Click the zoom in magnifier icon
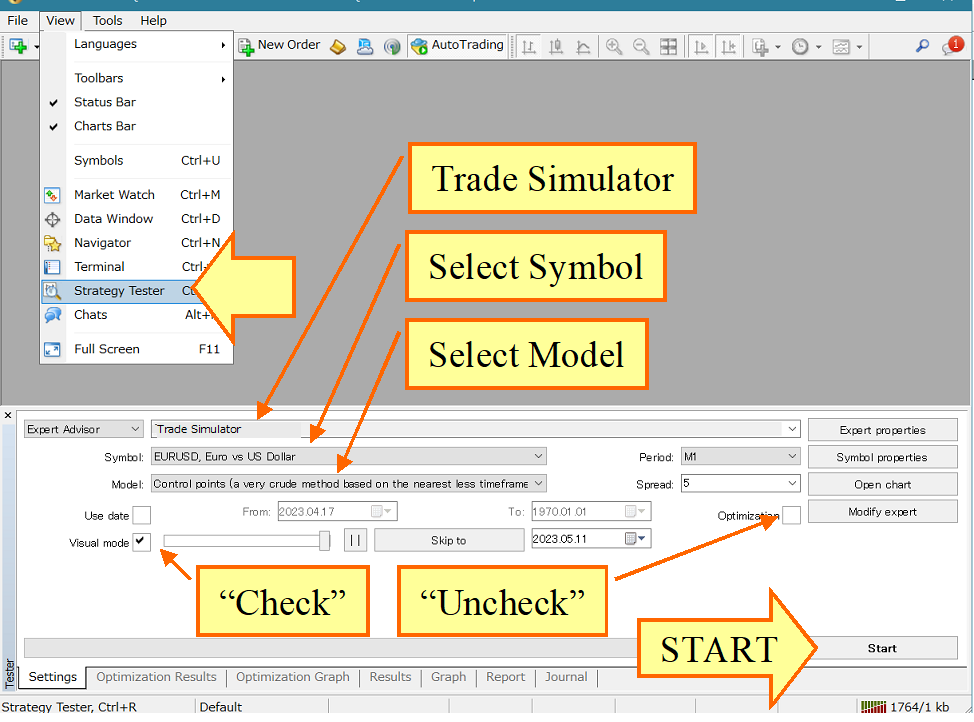The height and width of the screenshot is (722, 974). coord(613,46)
